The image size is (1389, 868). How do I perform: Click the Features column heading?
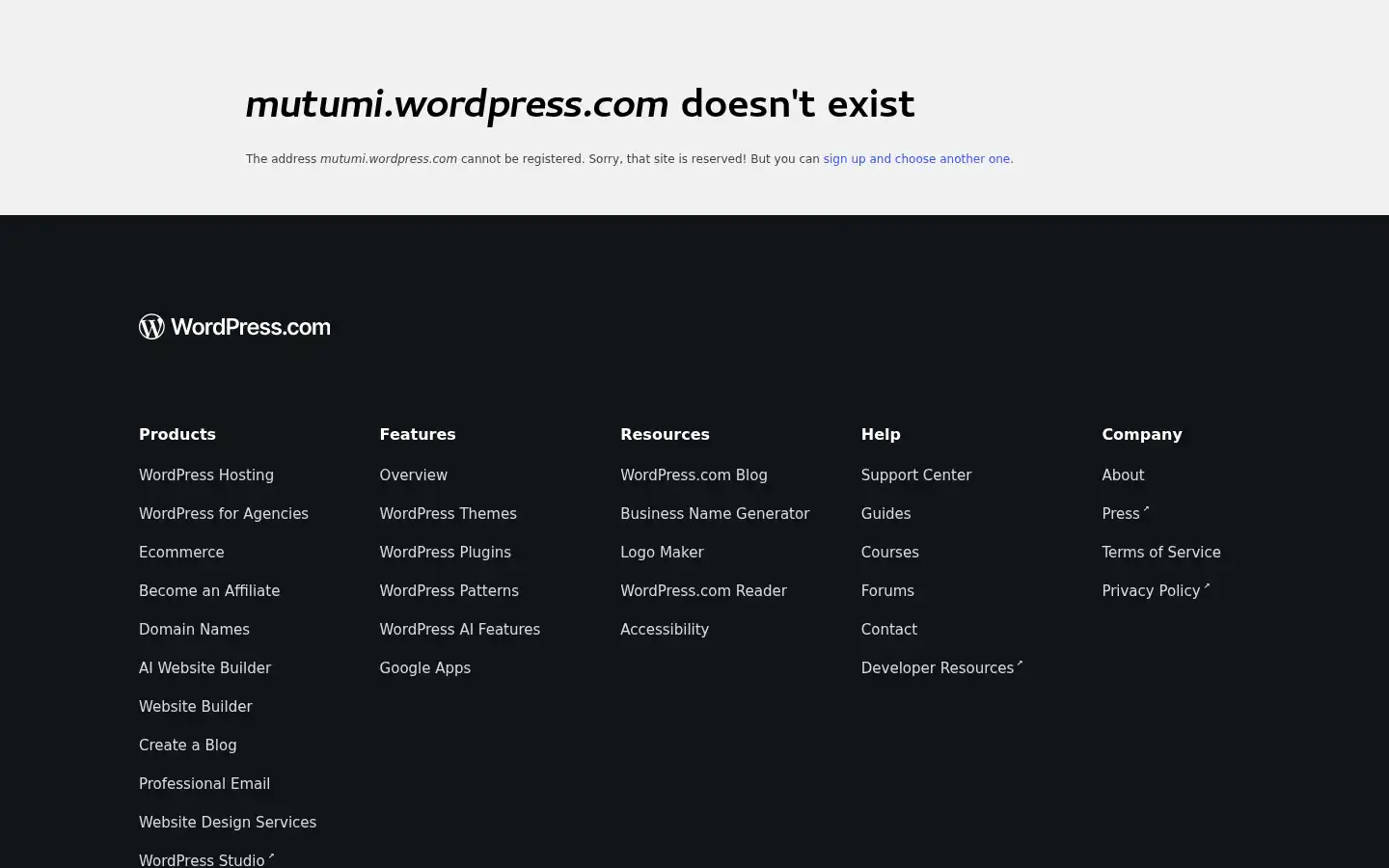(x=418, y=434)
